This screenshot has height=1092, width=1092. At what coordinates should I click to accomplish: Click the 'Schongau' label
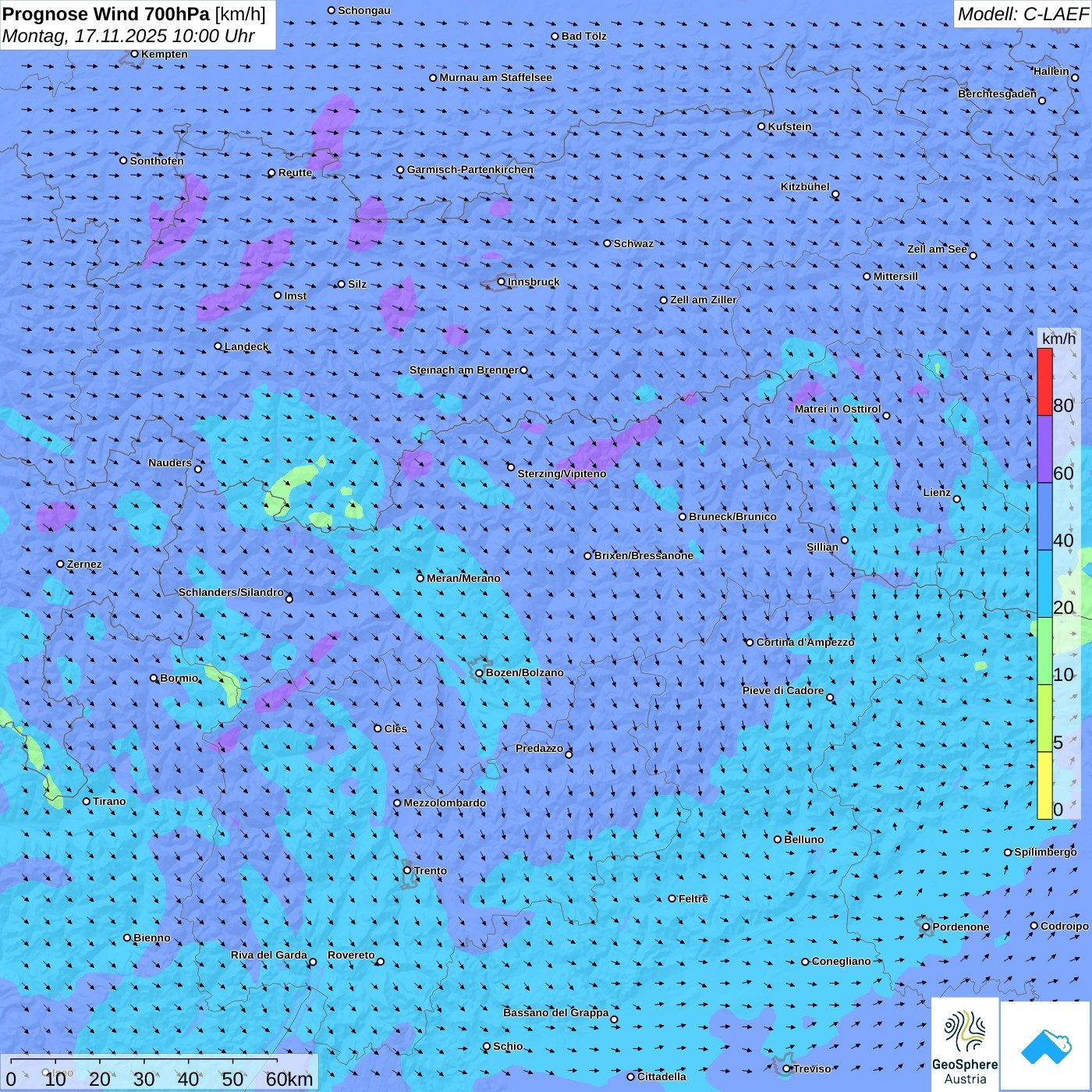coord(363,10)
